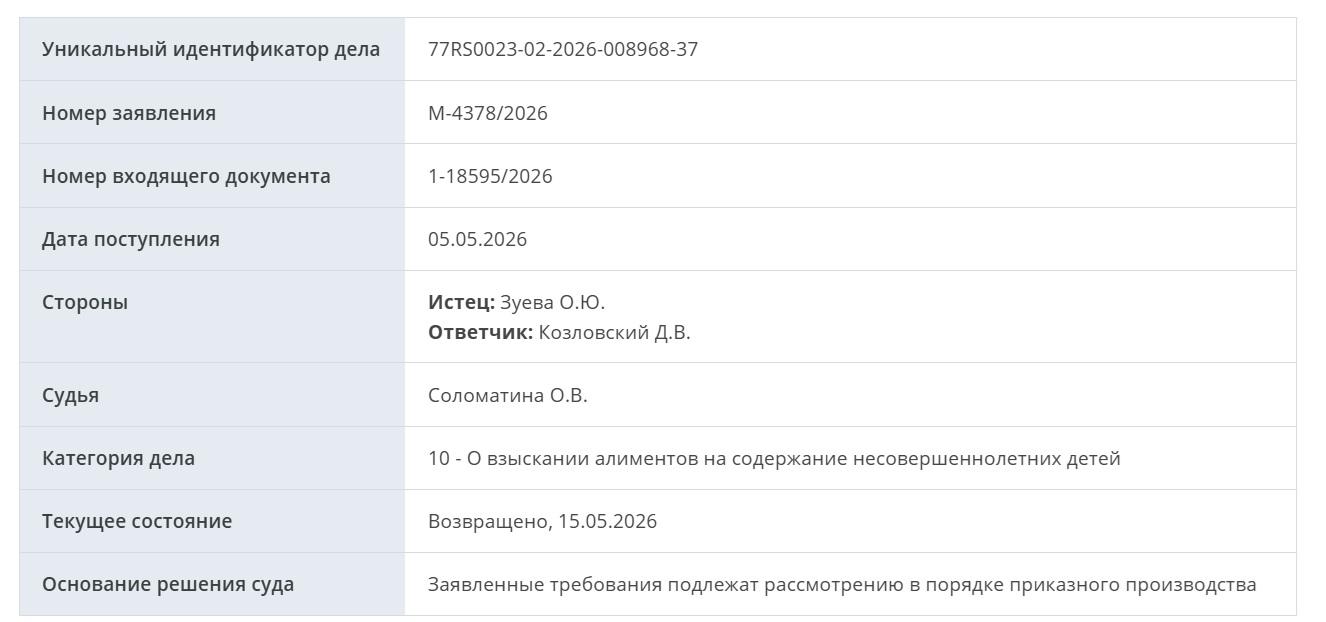Click the Судья row label

[x=70, y=395]
